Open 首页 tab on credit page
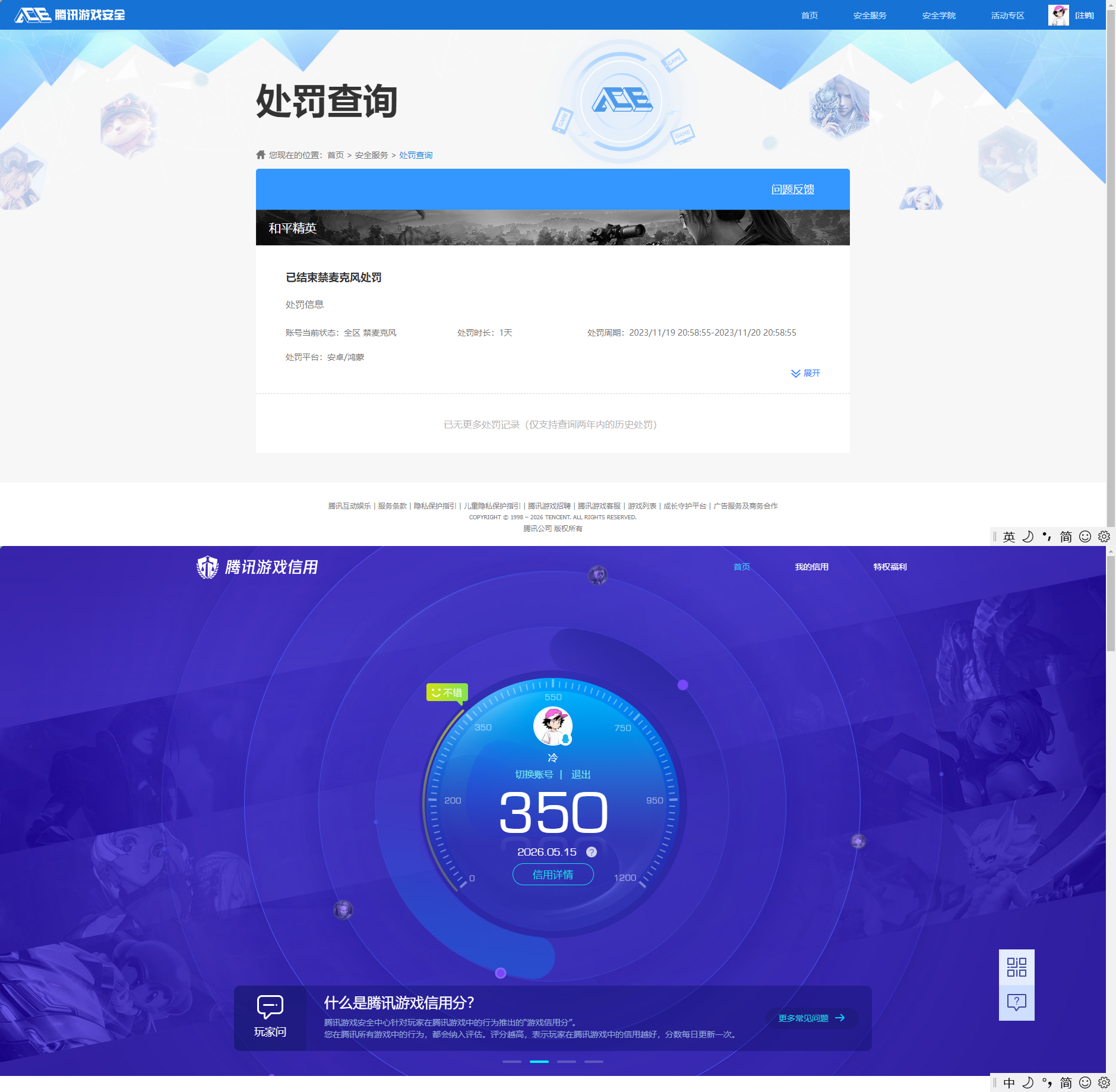This screenshot has height=1092, width=1116. click(742, 567)
